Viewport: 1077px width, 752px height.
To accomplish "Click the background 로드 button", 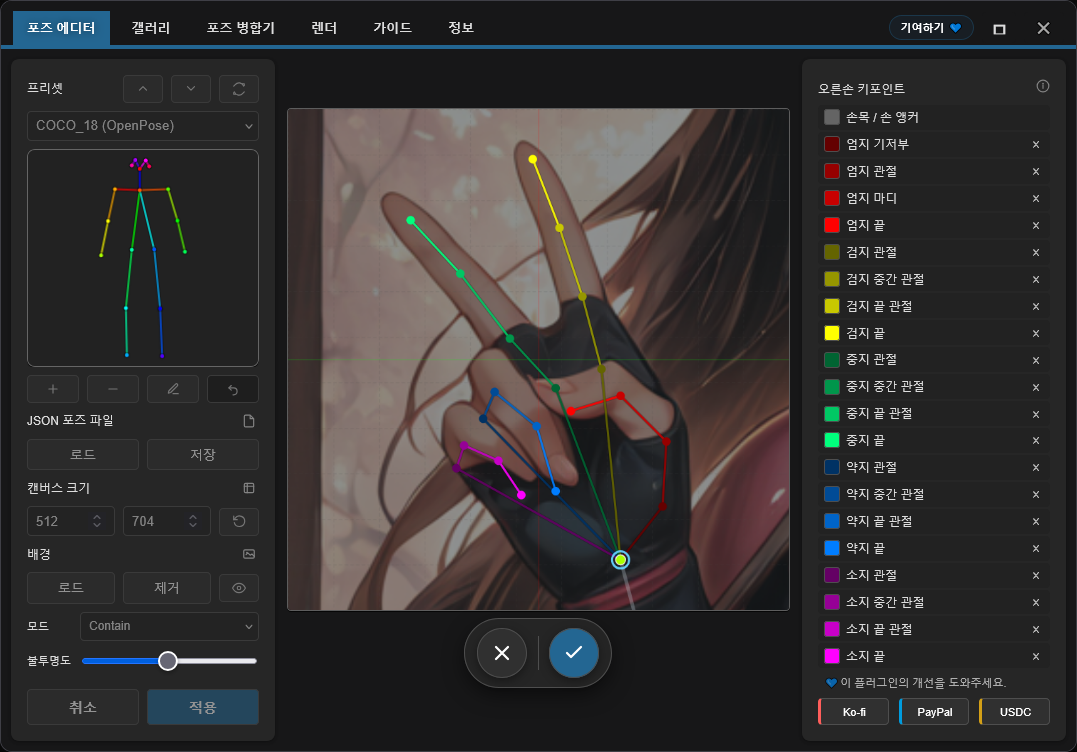I will point(71,588).
